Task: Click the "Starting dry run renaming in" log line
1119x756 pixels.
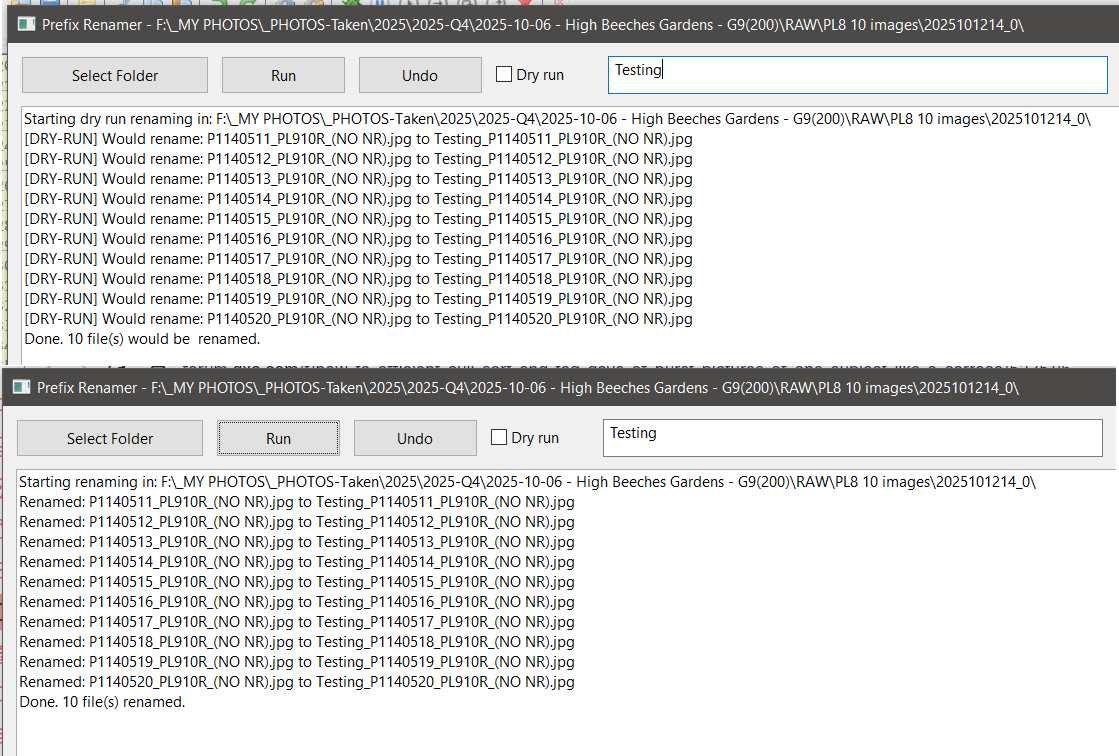Action: [556, 119]
